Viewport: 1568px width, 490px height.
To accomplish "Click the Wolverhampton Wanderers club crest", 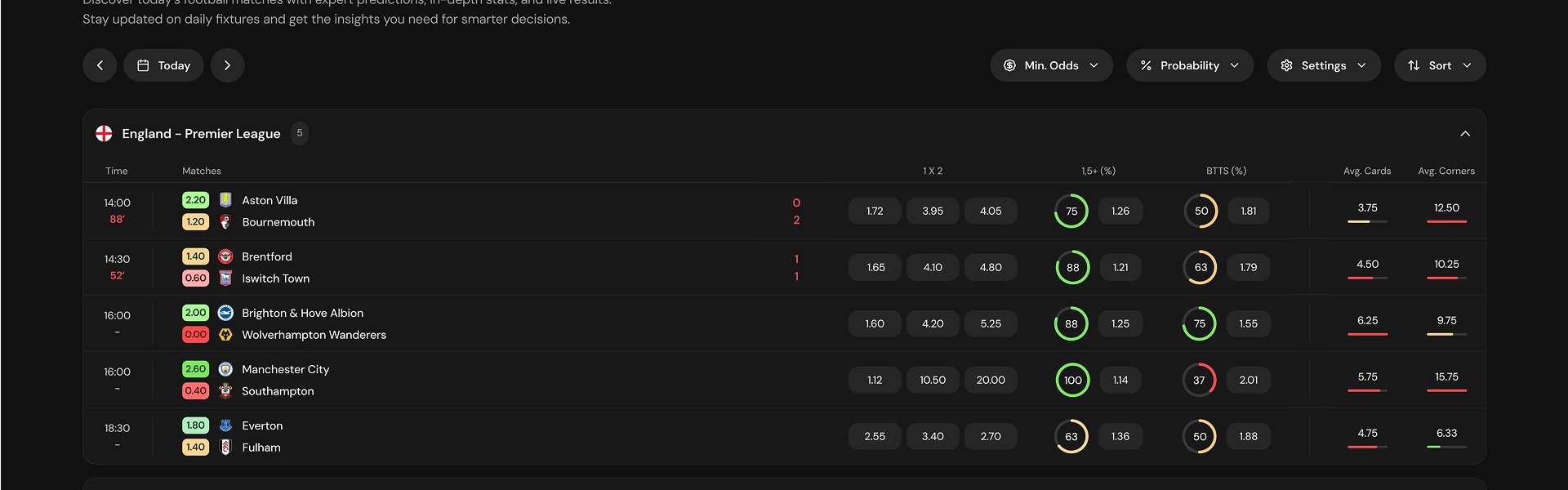I will (226, 335).
